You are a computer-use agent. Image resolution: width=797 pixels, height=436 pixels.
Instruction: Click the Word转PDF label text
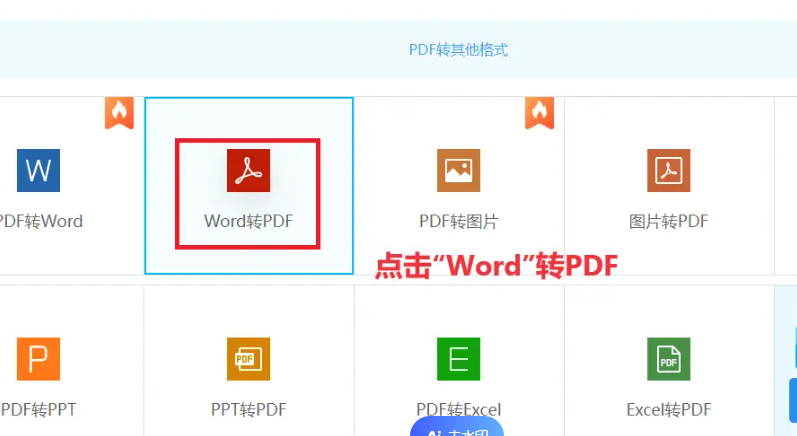[x=249, y=221]
